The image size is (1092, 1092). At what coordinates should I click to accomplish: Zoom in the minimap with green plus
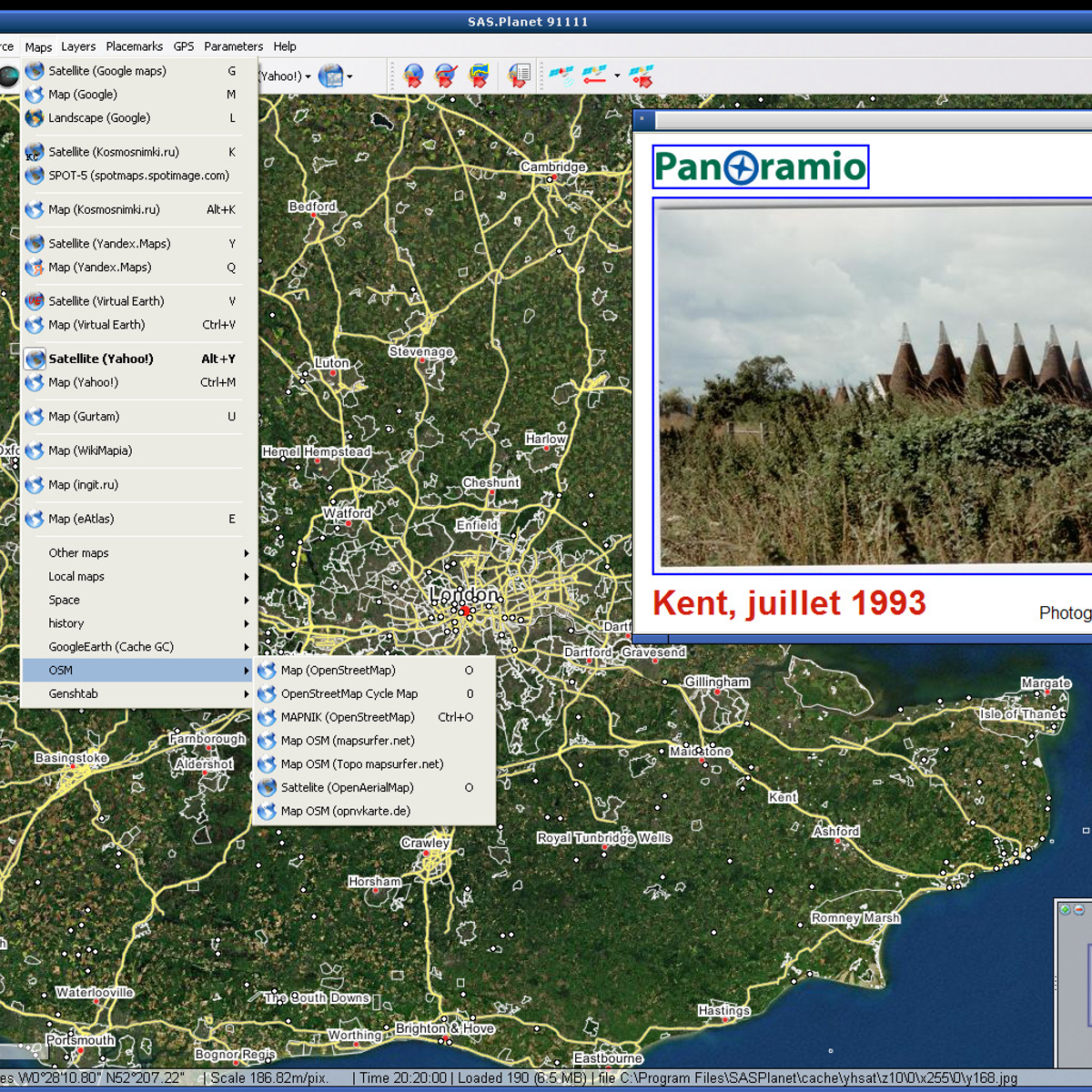(x=1066, y=909)
